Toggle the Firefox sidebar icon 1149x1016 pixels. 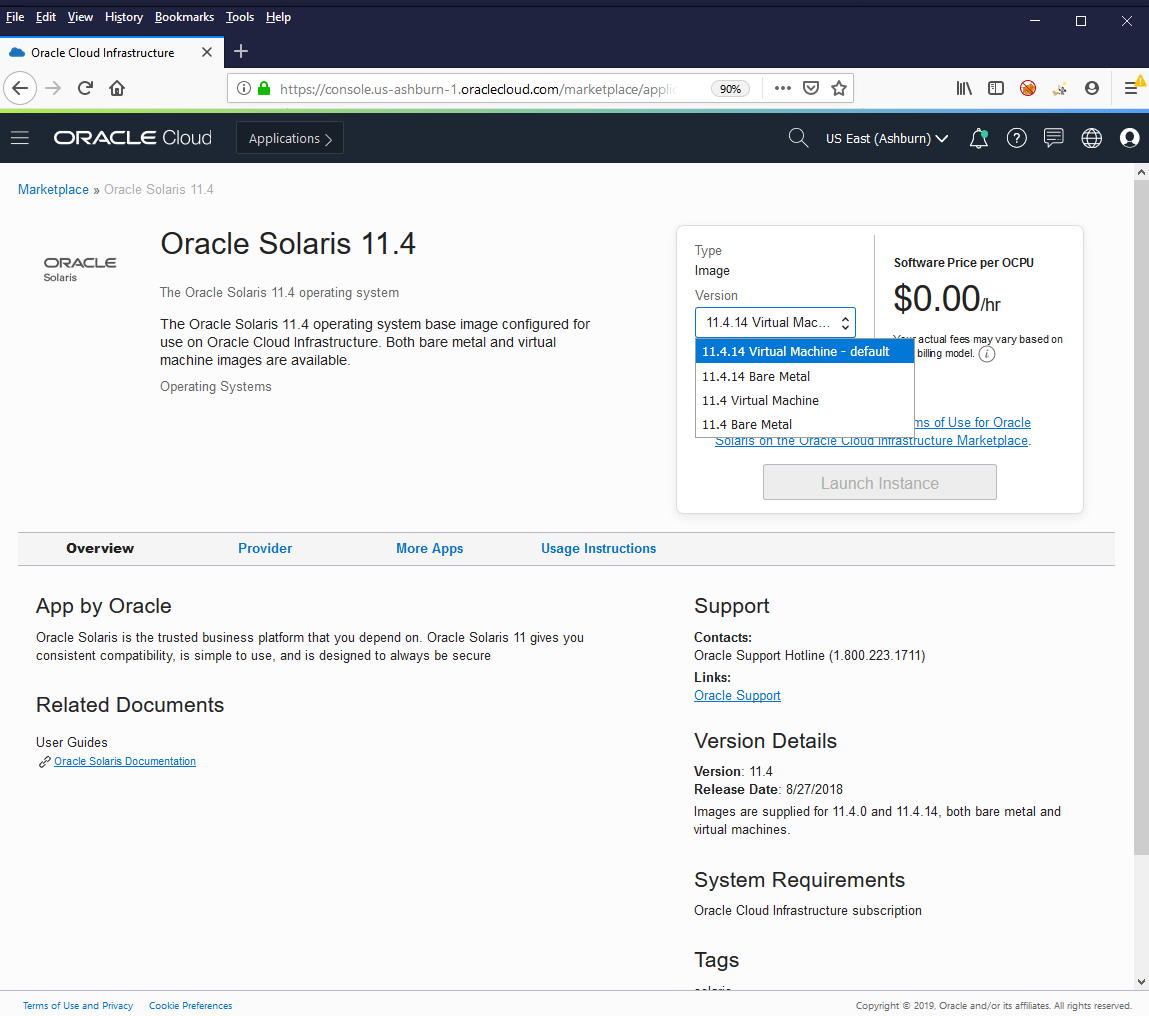pos(996,88)
